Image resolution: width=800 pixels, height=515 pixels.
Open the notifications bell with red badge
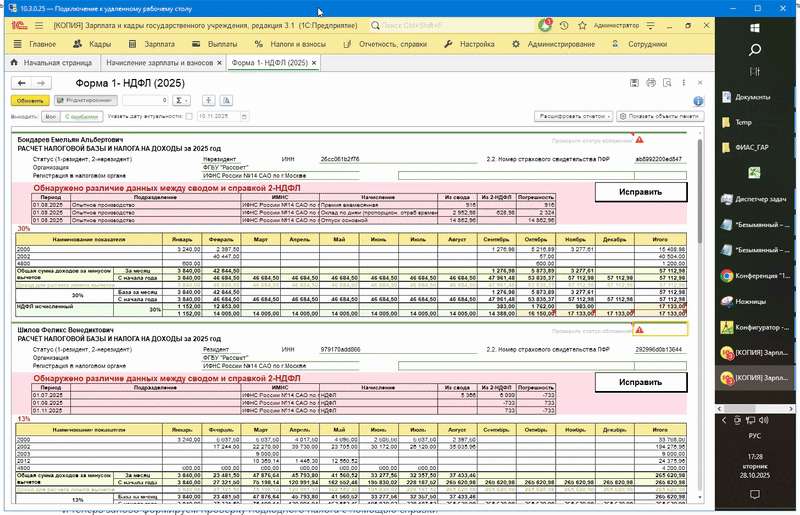(545, 25)
